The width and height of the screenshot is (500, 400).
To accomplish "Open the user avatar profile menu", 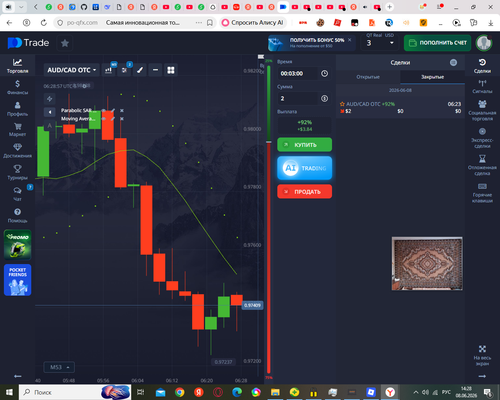I will click(484, 43).
